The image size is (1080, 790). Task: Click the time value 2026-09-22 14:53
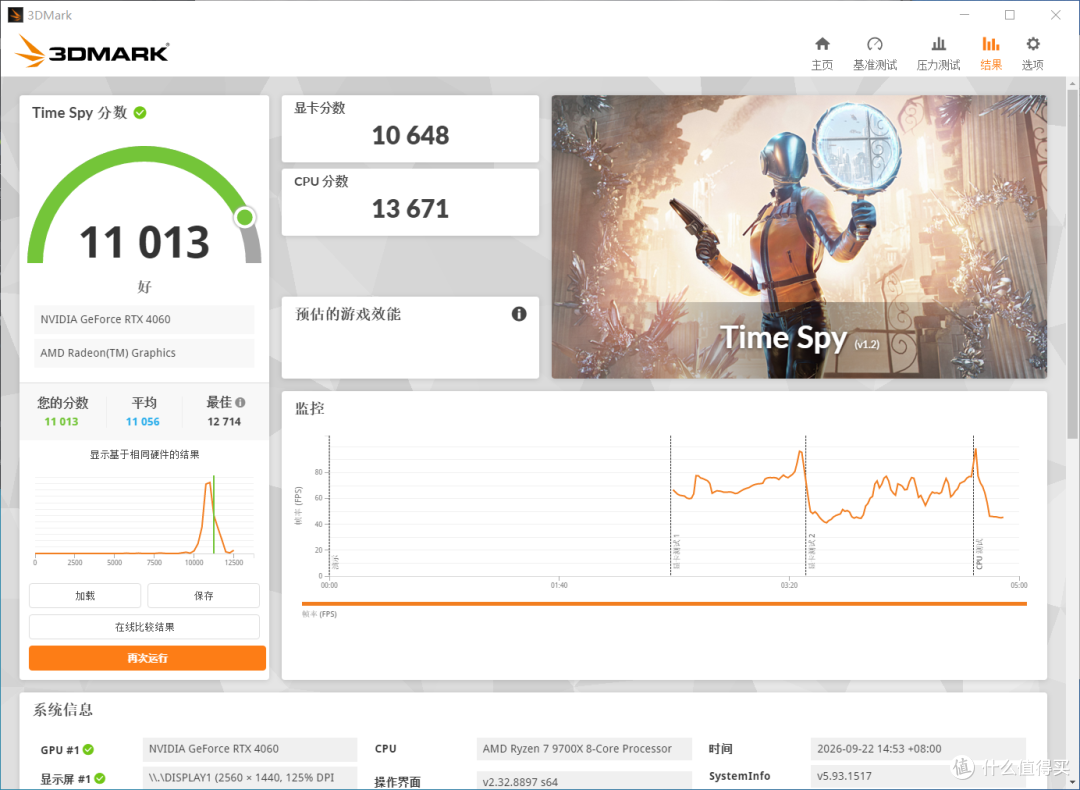(x=918, y=749)
